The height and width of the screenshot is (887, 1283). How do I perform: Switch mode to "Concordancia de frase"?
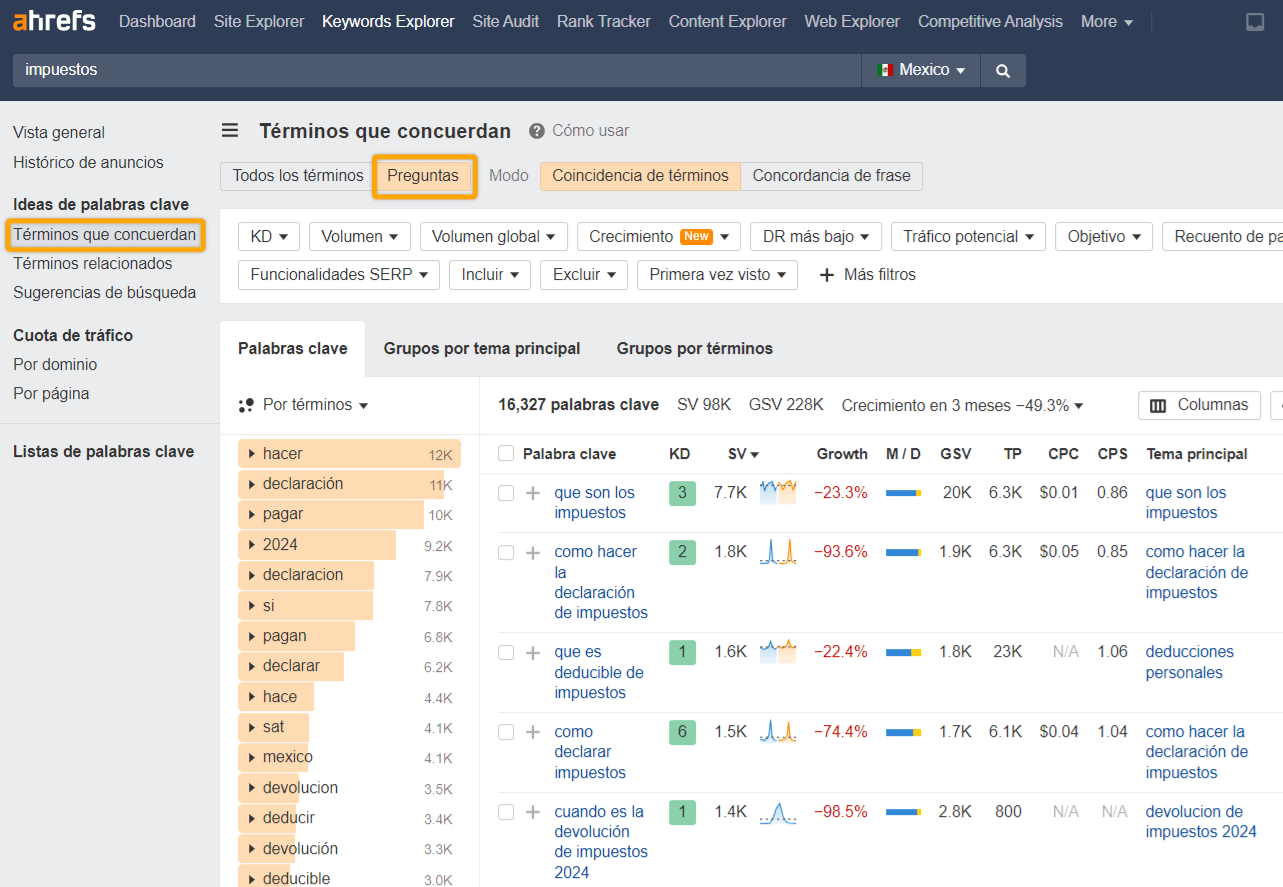[831, 175]
